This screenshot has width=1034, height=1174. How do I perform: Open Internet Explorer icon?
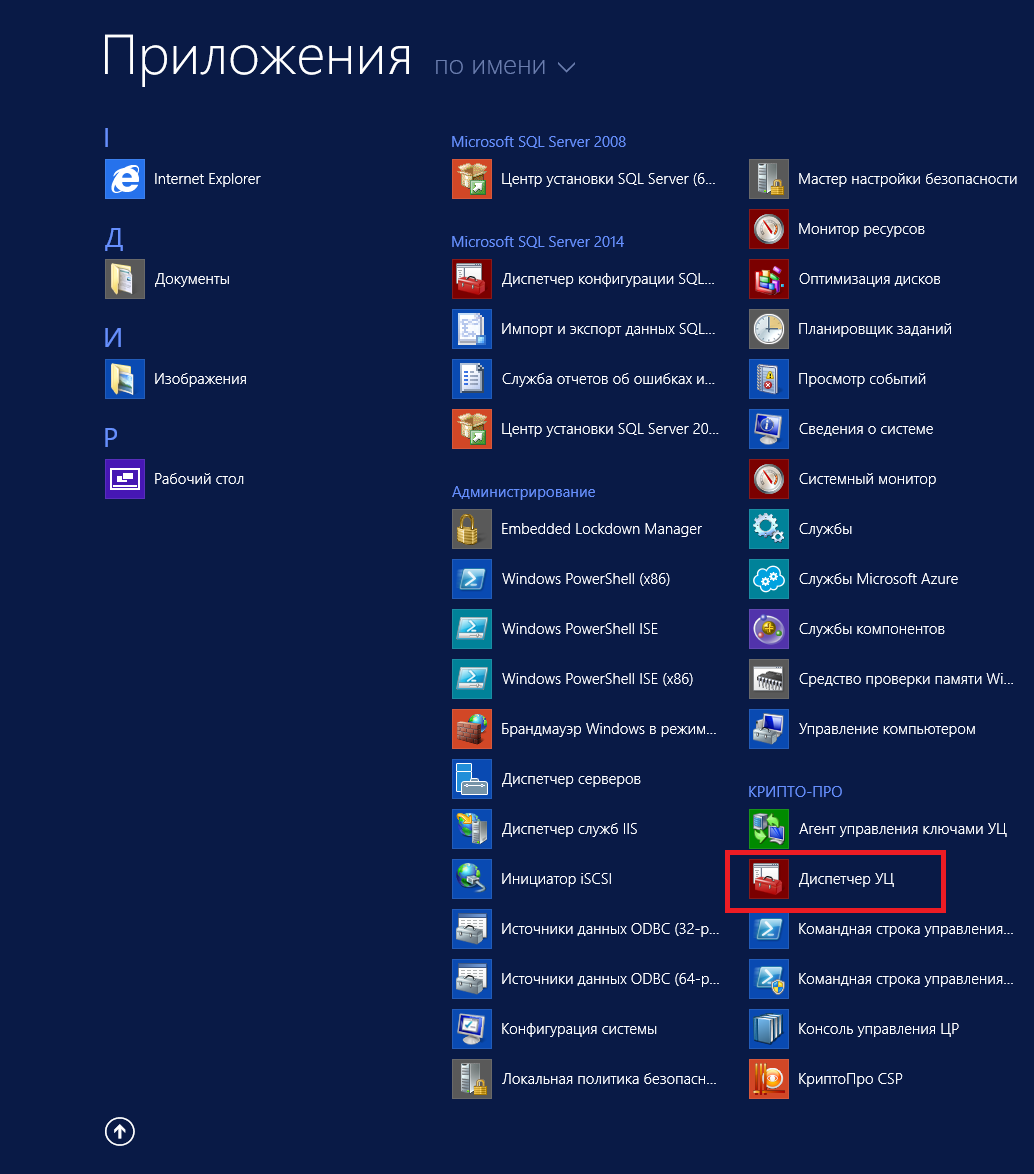coord(124,179)
